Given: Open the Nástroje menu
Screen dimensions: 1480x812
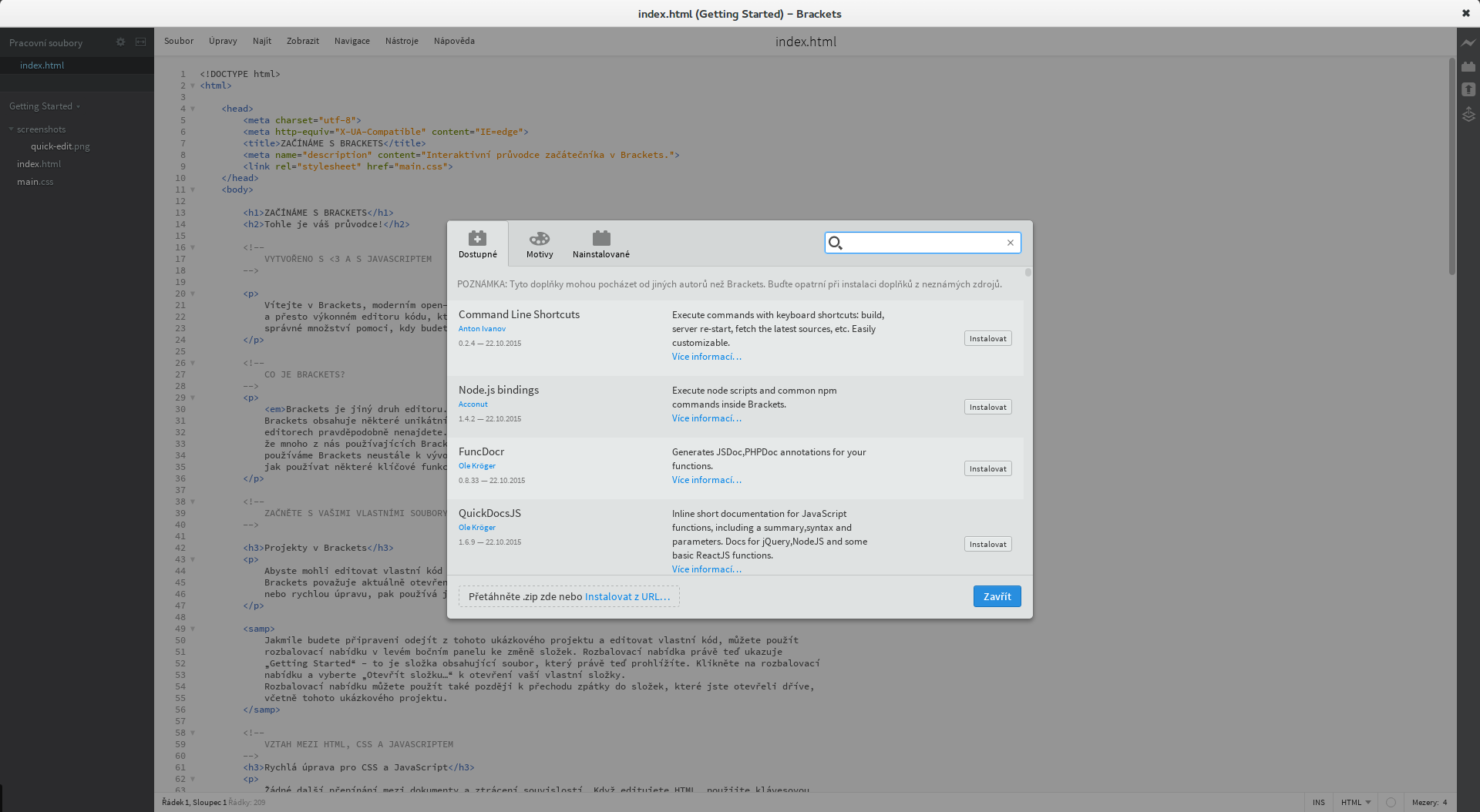Looking at the screenshot, I should [402, 41].
